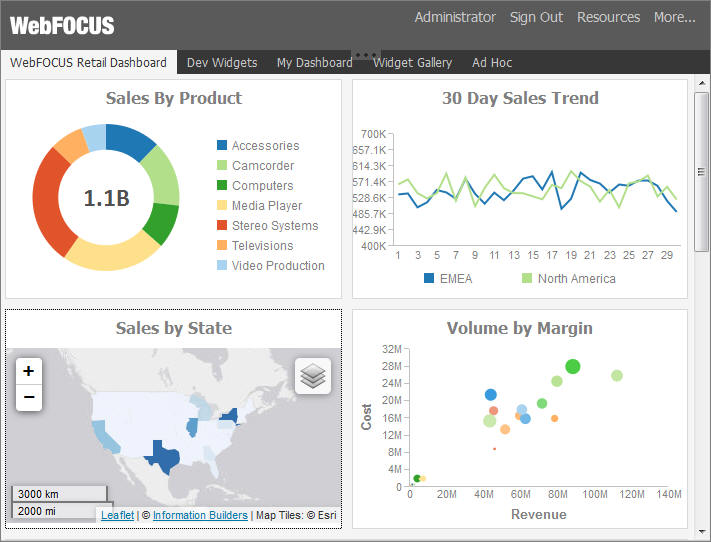
Task: Click the dark blue Accessories donut segment
Action: [129, 140]
